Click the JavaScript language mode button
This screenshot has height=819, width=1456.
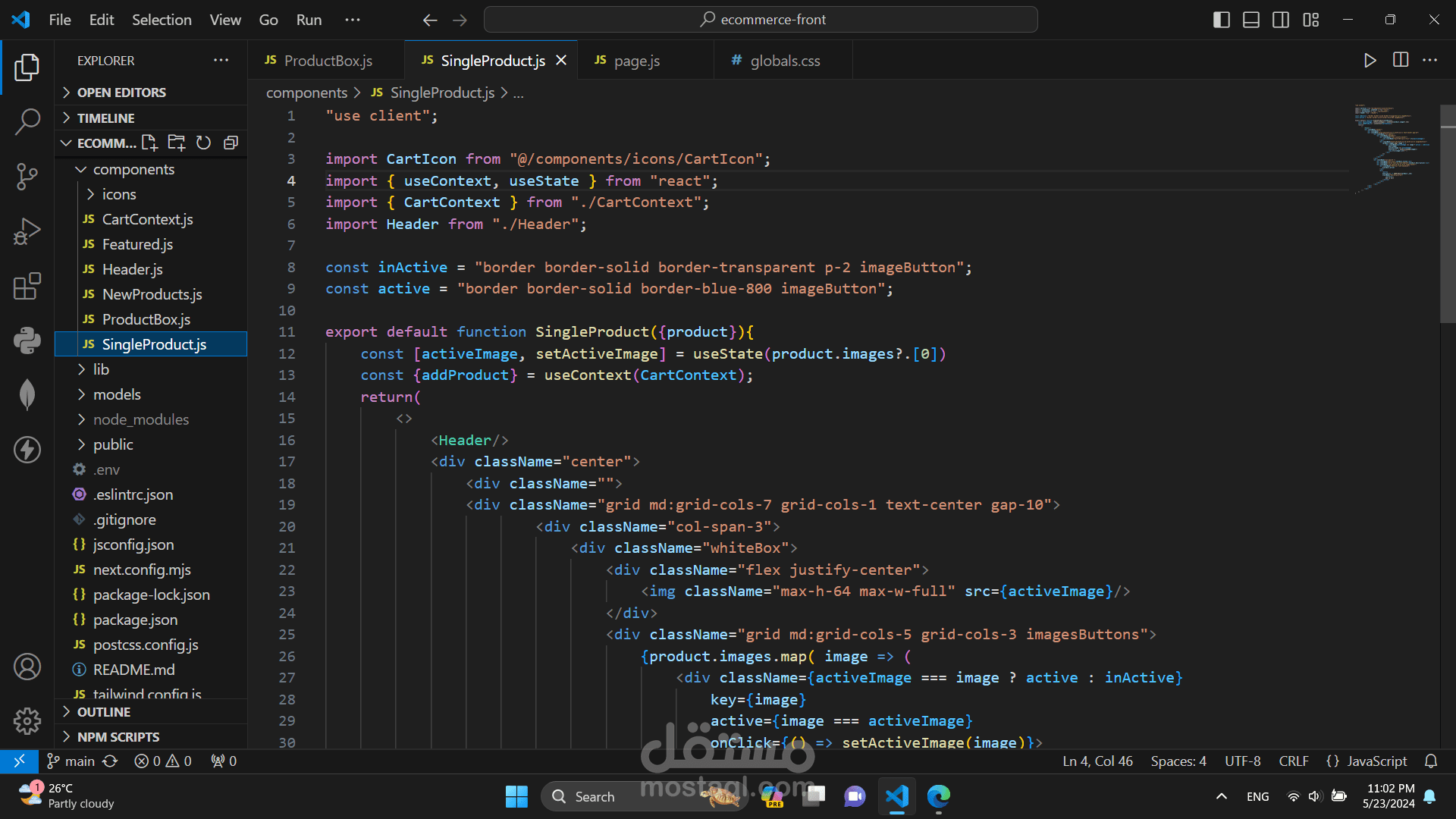pos(1367,761)
